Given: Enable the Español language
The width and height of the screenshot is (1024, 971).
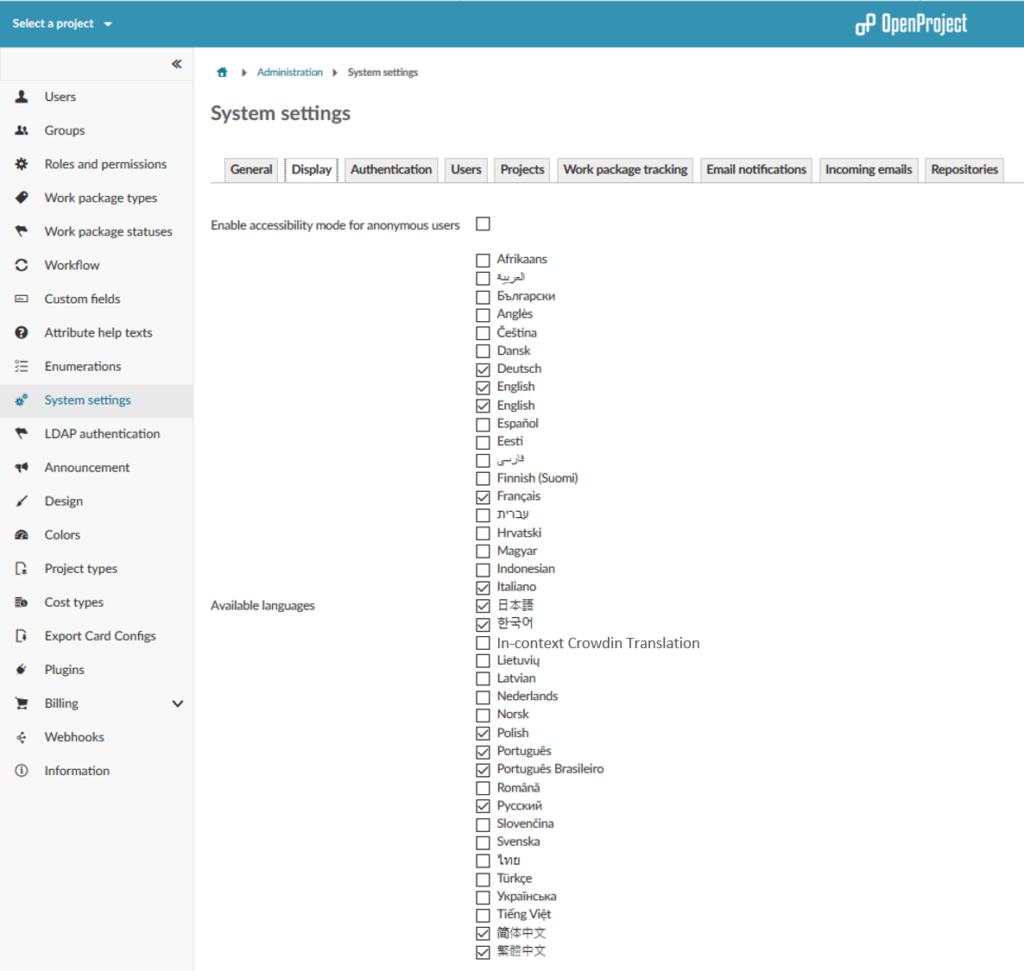Looking at the screenshot, I should 481,423.
